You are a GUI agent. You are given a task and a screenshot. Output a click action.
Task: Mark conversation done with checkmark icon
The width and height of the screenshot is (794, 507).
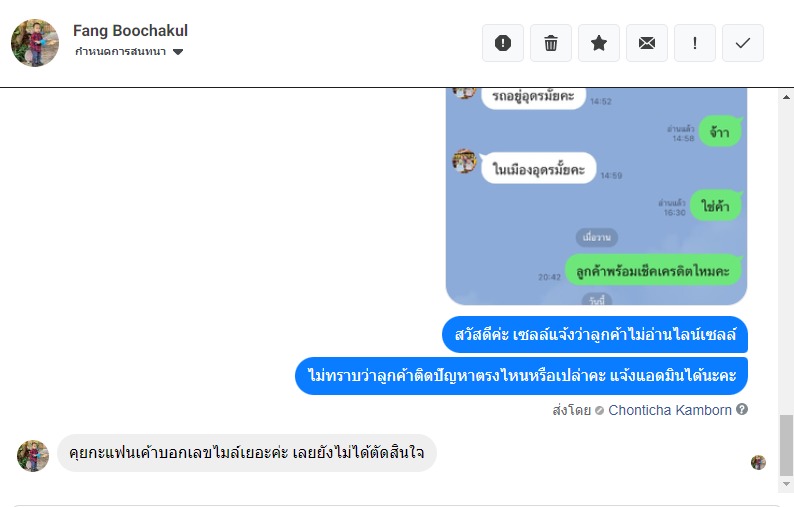(742, 43)
